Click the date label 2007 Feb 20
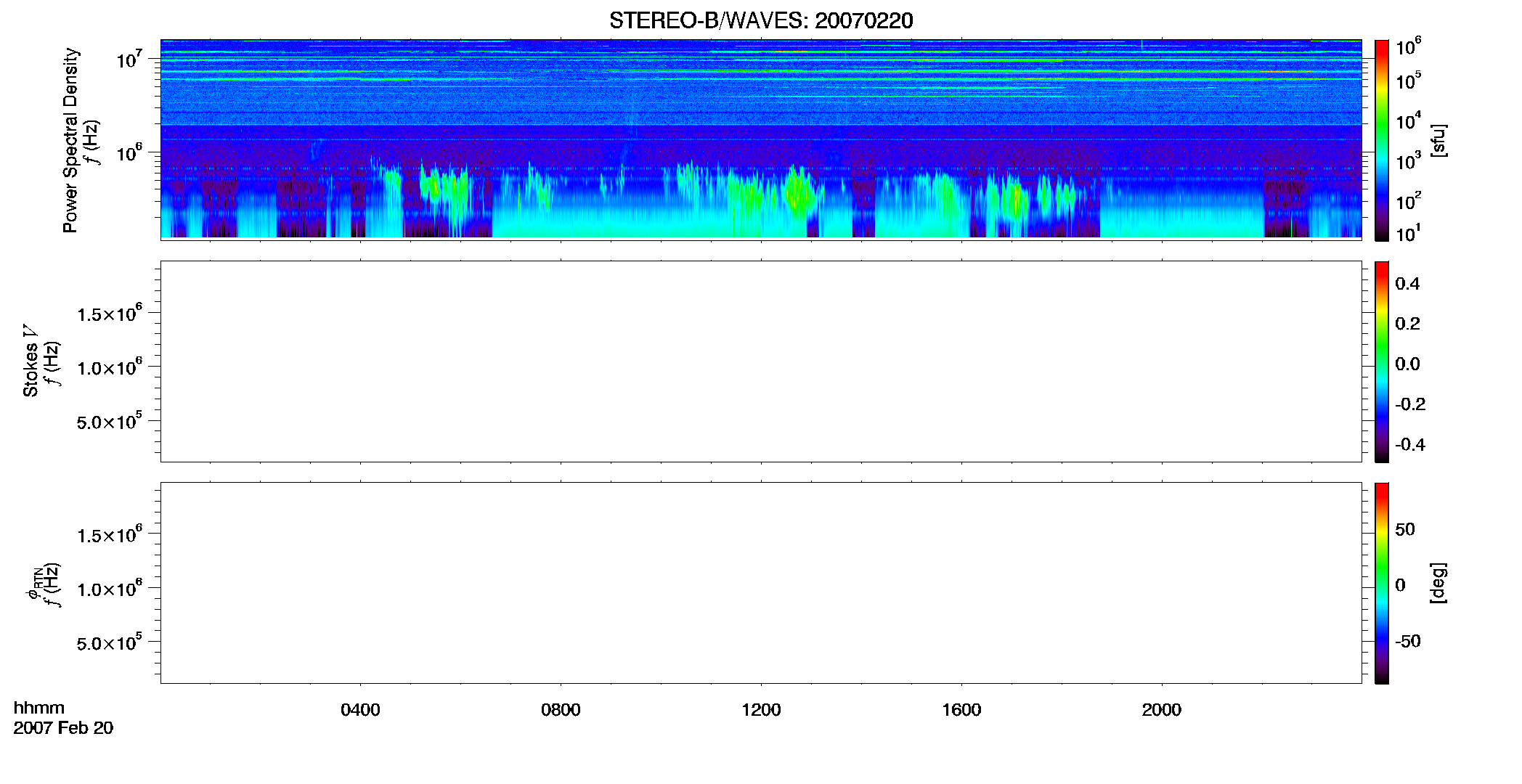 [63, 728]
